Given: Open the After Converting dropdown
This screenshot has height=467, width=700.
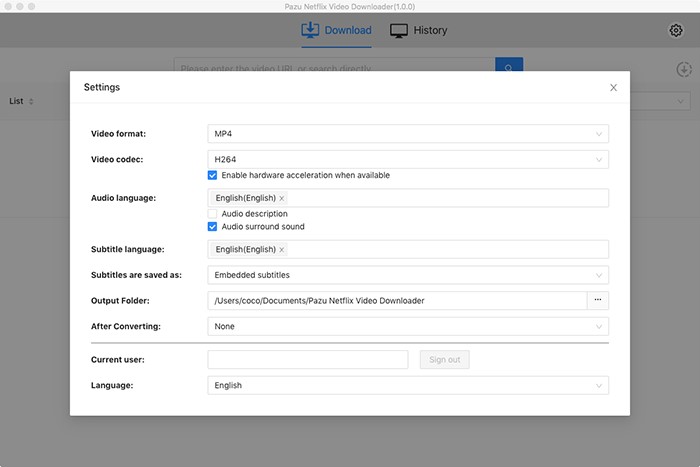Looking at the screenshot, I should click(x=408, y=326).
